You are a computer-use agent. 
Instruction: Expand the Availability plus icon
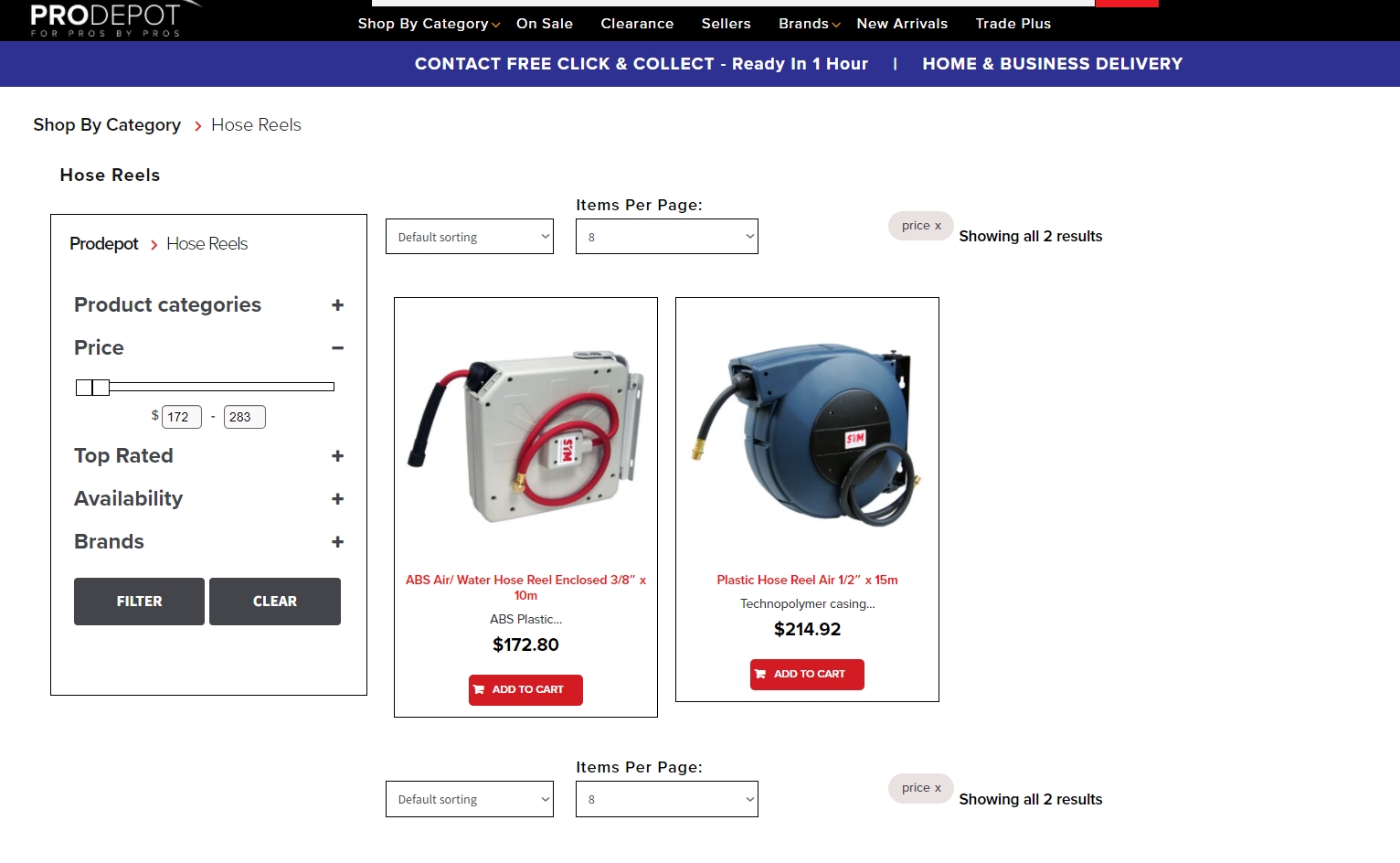pyautogui.click(x=337, y=499)
